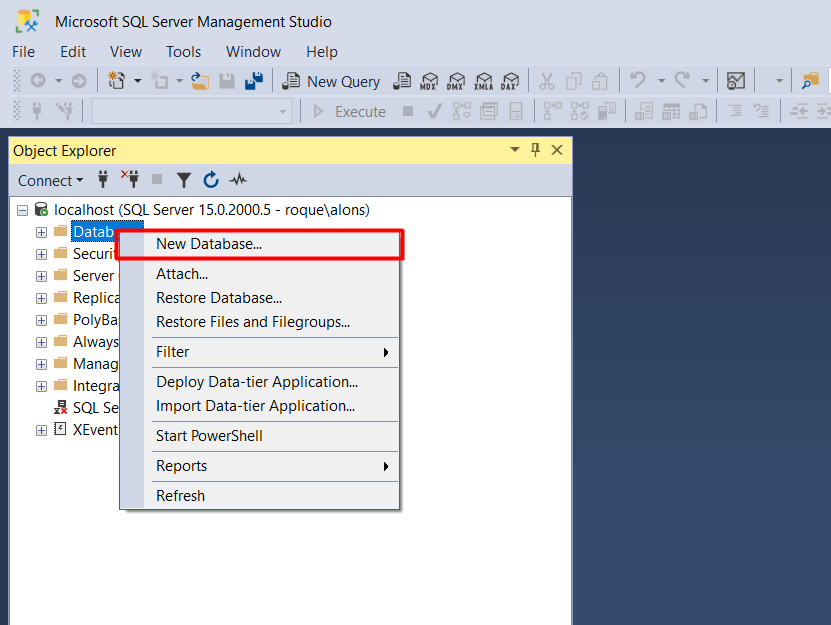
Task: Click the Analysis Services MDX Query icon
Action: (430, 81)
